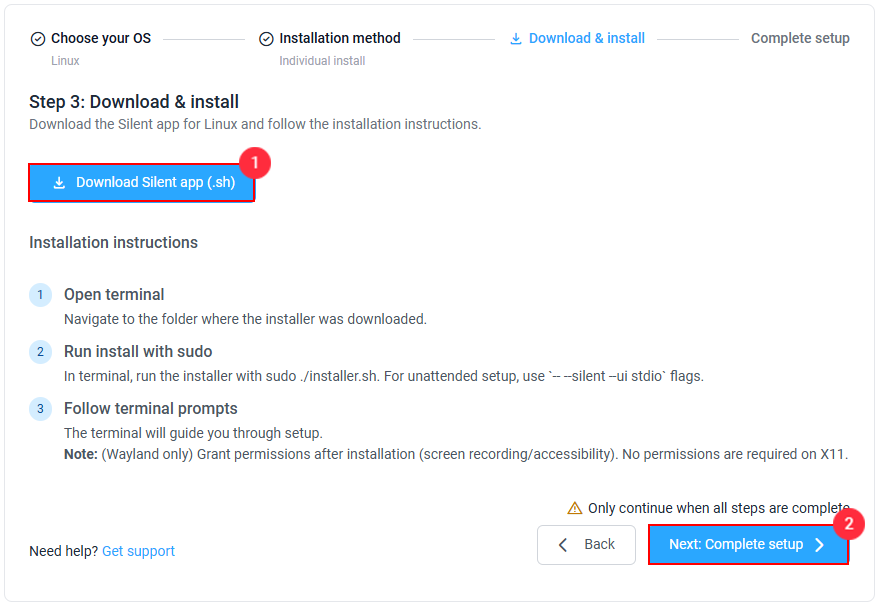The image size is (877, 605).
Task: Select instruction step circle 3
Action: [40, 409]
